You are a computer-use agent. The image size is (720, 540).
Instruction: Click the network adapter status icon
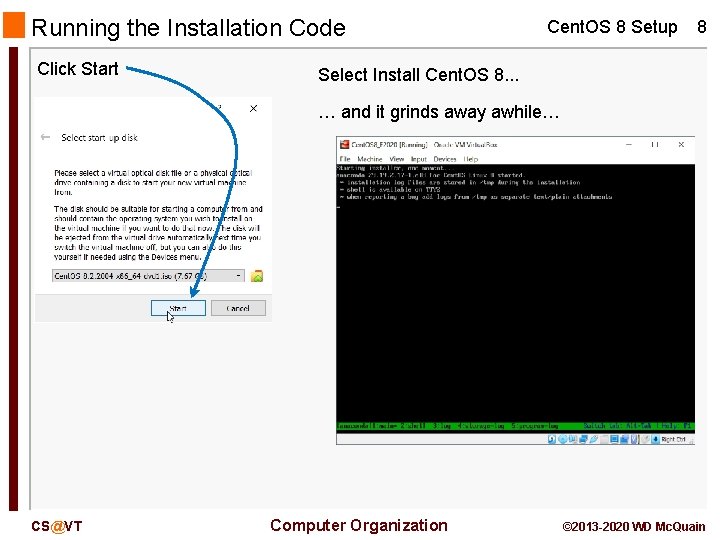pyautogui.click(x=583, y=439)
